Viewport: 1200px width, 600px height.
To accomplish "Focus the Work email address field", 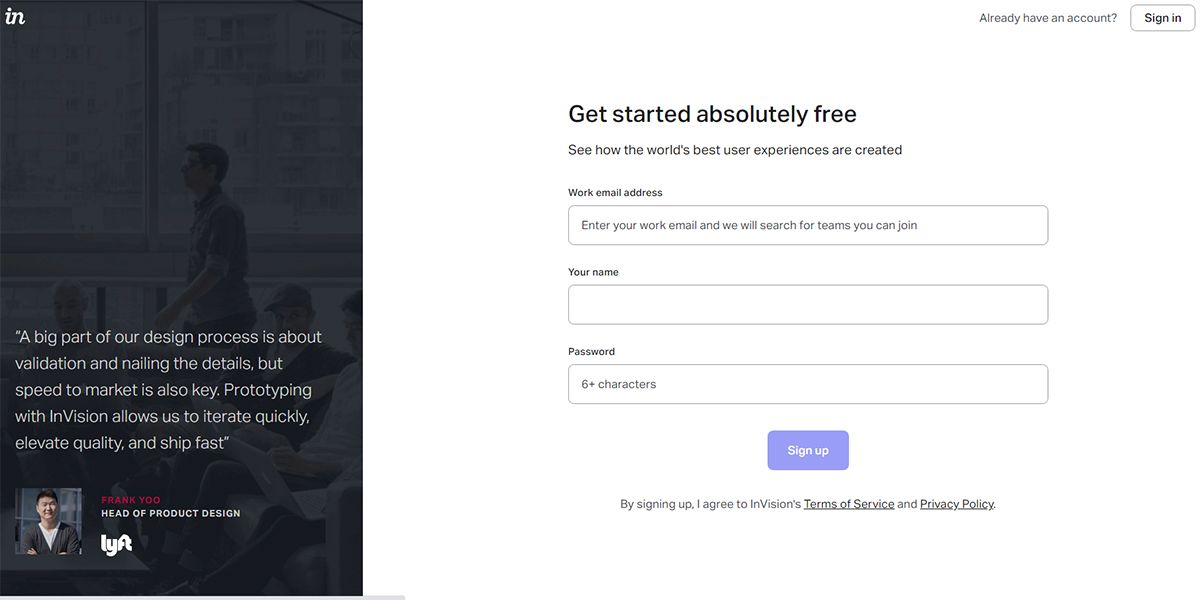I will [x=807, y=225].
